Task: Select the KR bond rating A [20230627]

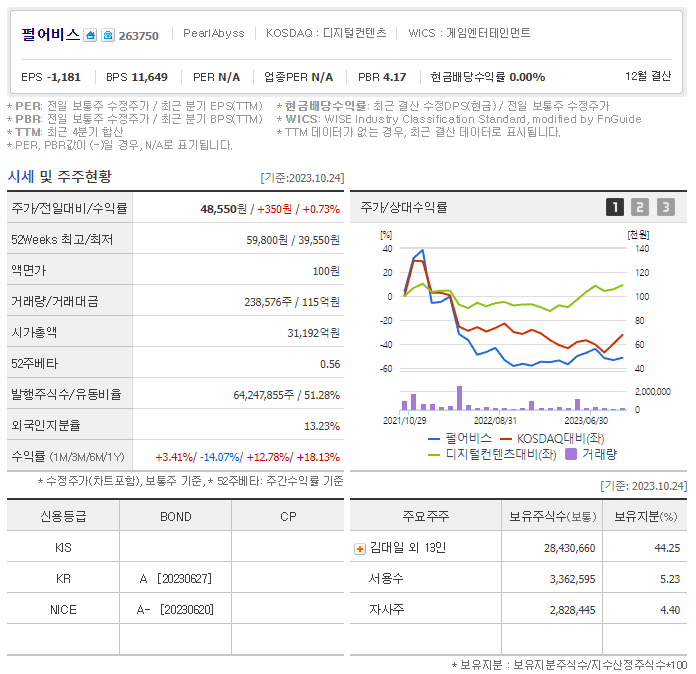Action: (175, 579)
